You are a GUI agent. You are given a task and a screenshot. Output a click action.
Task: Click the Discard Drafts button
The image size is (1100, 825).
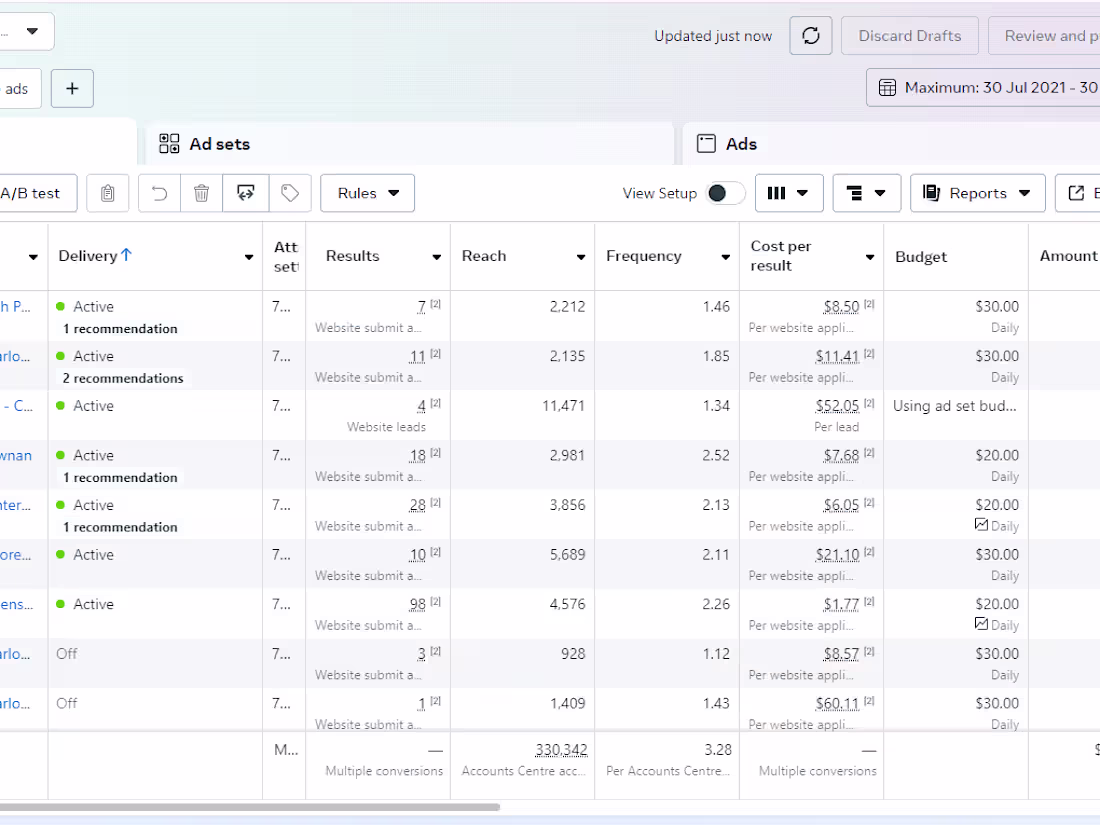coord(909,36)
